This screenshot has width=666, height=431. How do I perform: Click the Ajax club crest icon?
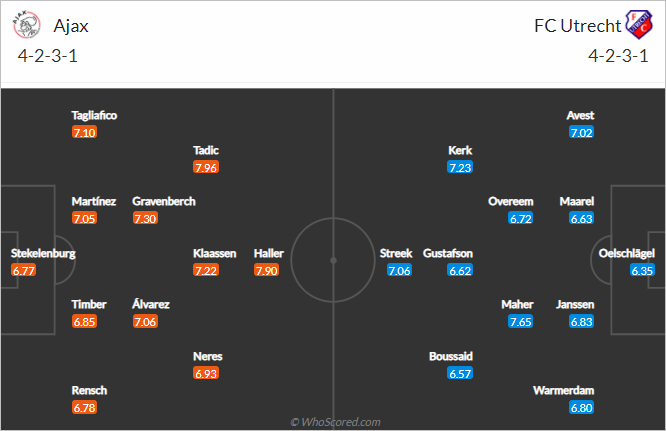[x=26, y=25]
